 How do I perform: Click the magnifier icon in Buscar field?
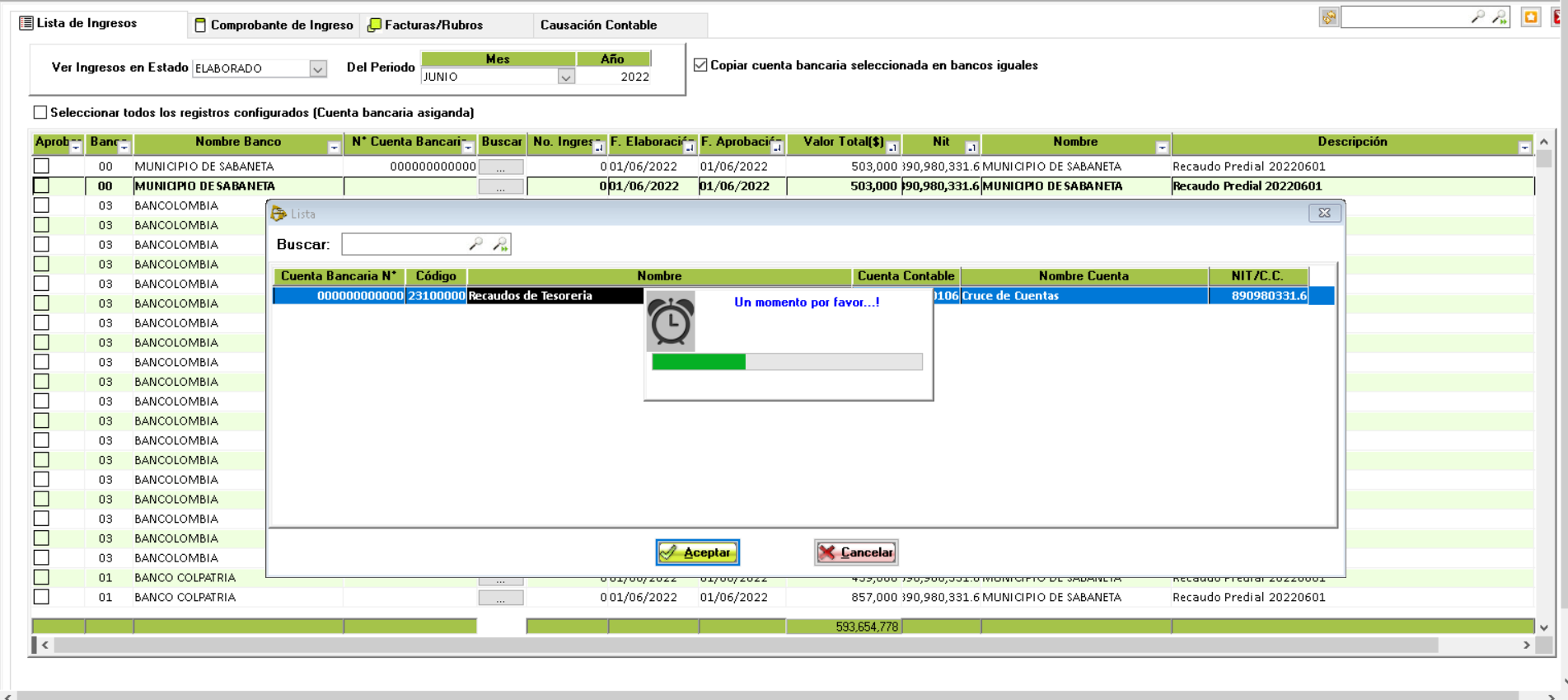[475, 244]
